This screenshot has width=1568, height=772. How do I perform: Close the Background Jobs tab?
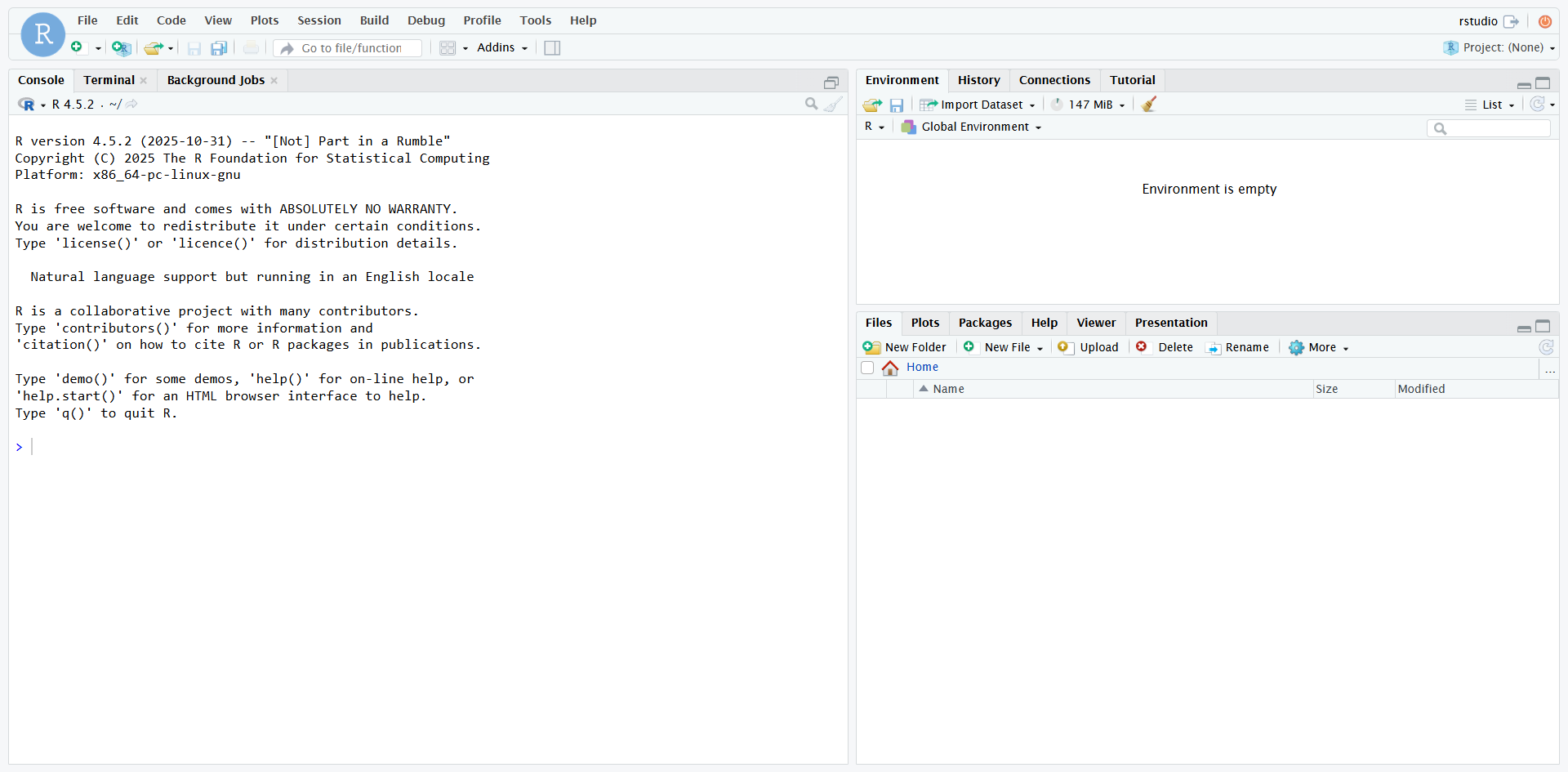274,80
